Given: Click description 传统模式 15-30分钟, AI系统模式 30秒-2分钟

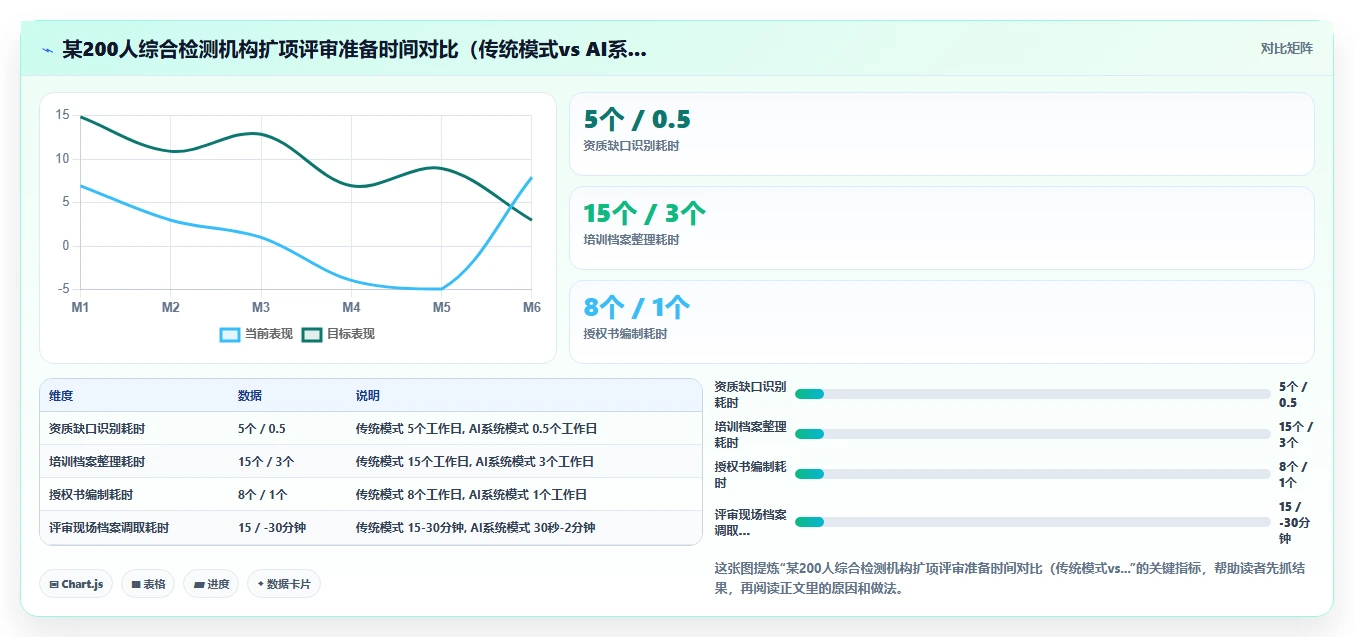Looking at the screenshot, I should pos(476,527).
